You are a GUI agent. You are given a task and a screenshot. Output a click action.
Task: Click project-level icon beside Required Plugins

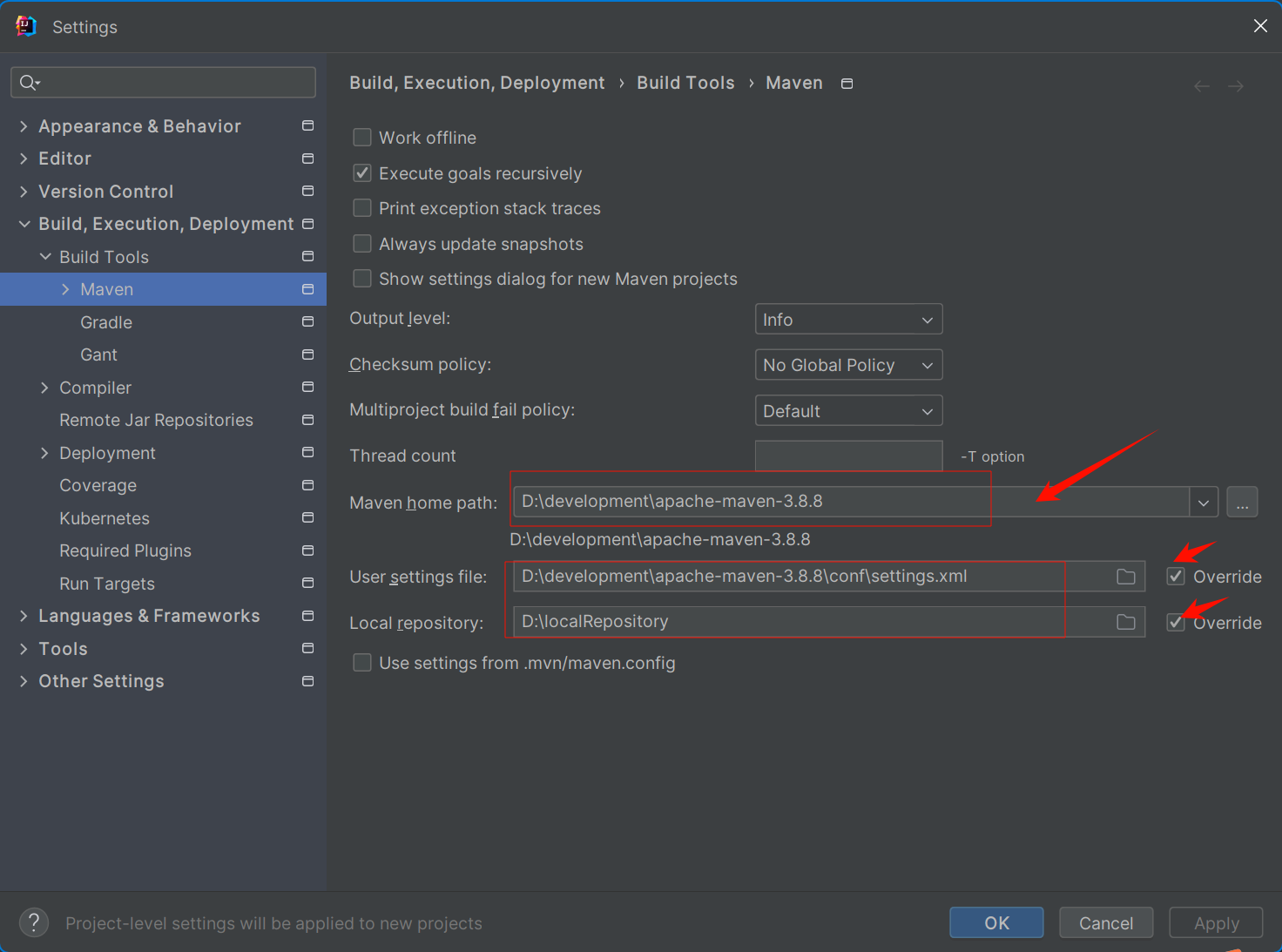[307, 550]
